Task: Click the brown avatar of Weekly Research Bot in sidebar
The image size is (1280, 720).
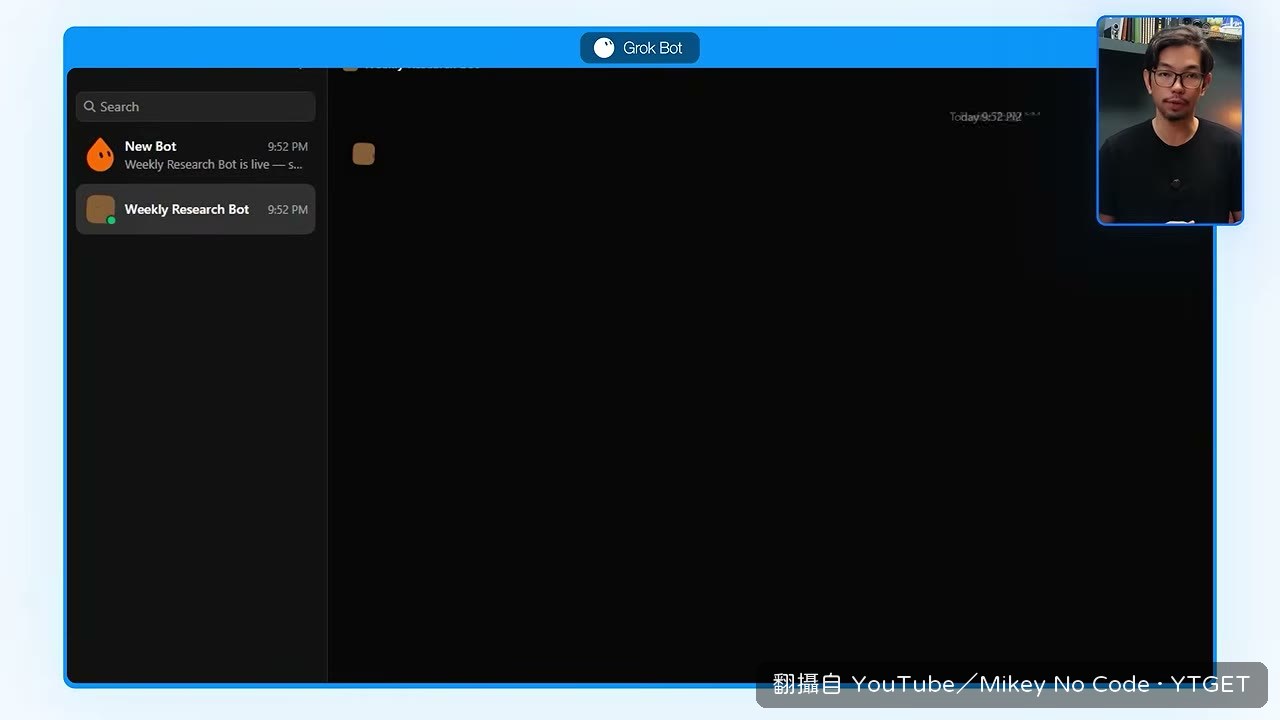Action: (x=100, y=209)
